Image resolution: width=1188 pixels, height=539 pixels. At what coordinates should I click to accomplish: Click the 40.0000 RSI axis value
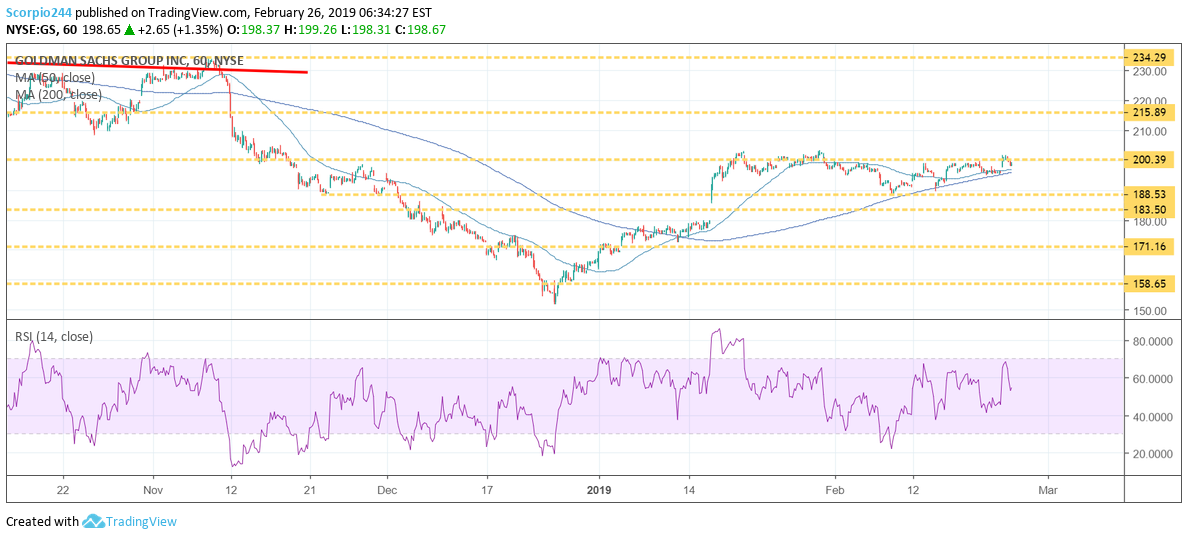click(x=1150, y=416)
